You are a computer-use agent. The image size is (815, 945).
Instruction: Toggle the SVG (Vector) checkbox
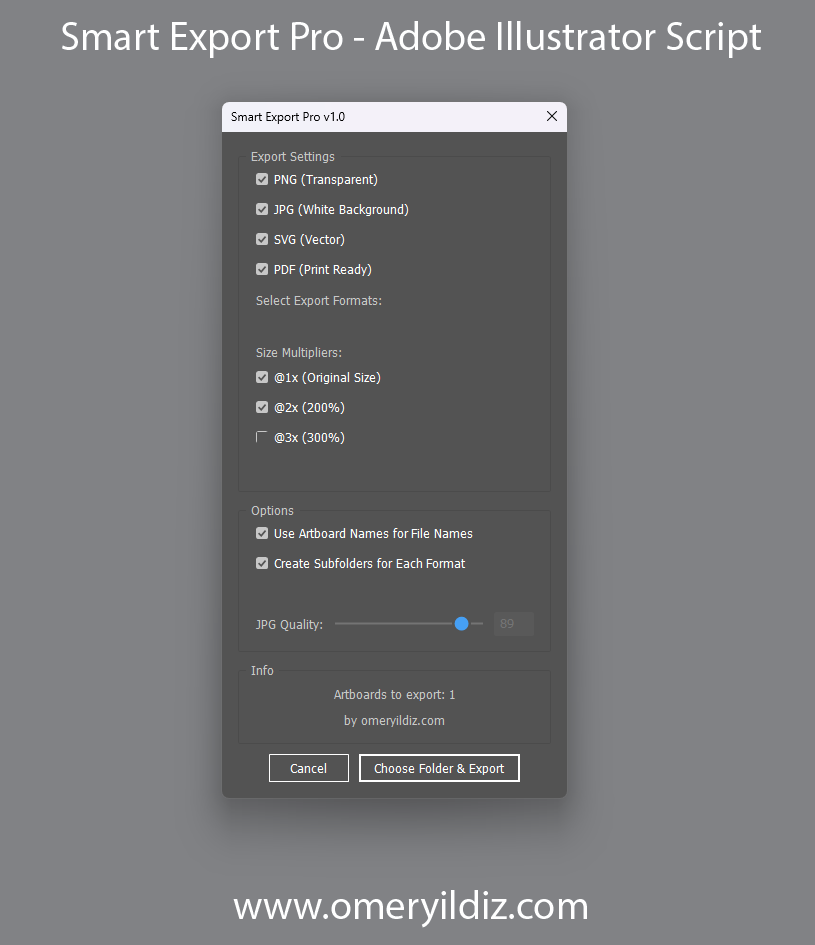[x=262, y=240]
